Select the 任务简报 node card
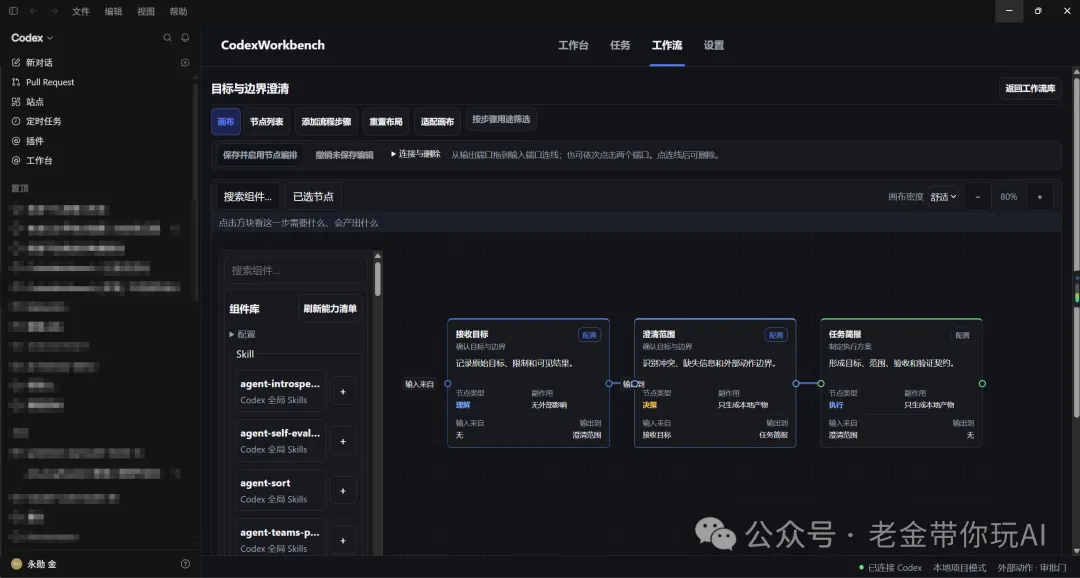This screenshot has height=578, width=1080. pos(902,383)
